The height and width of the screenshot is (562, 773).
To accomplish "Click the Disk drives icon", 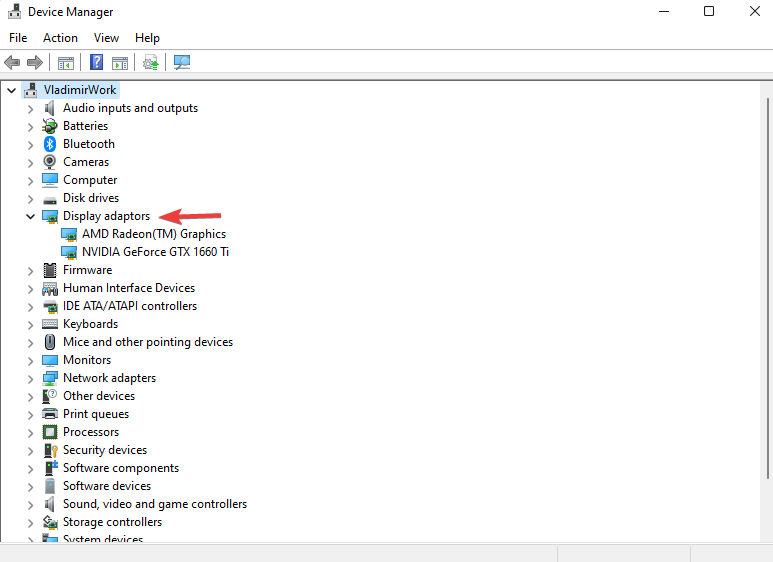I will [50, 200].
